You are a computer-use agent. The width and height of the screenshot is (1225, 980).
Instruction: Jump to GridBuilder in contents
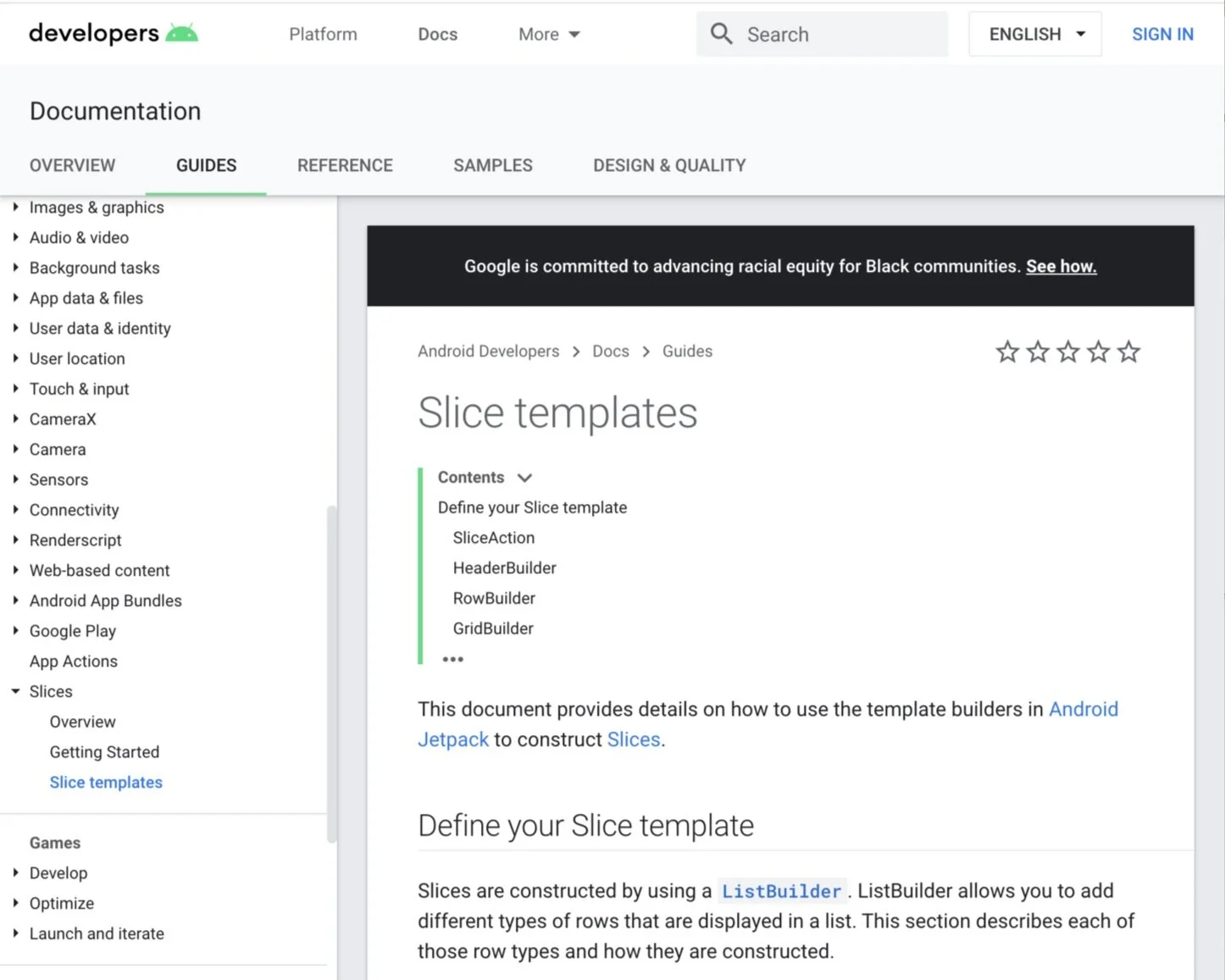point(493,628)
